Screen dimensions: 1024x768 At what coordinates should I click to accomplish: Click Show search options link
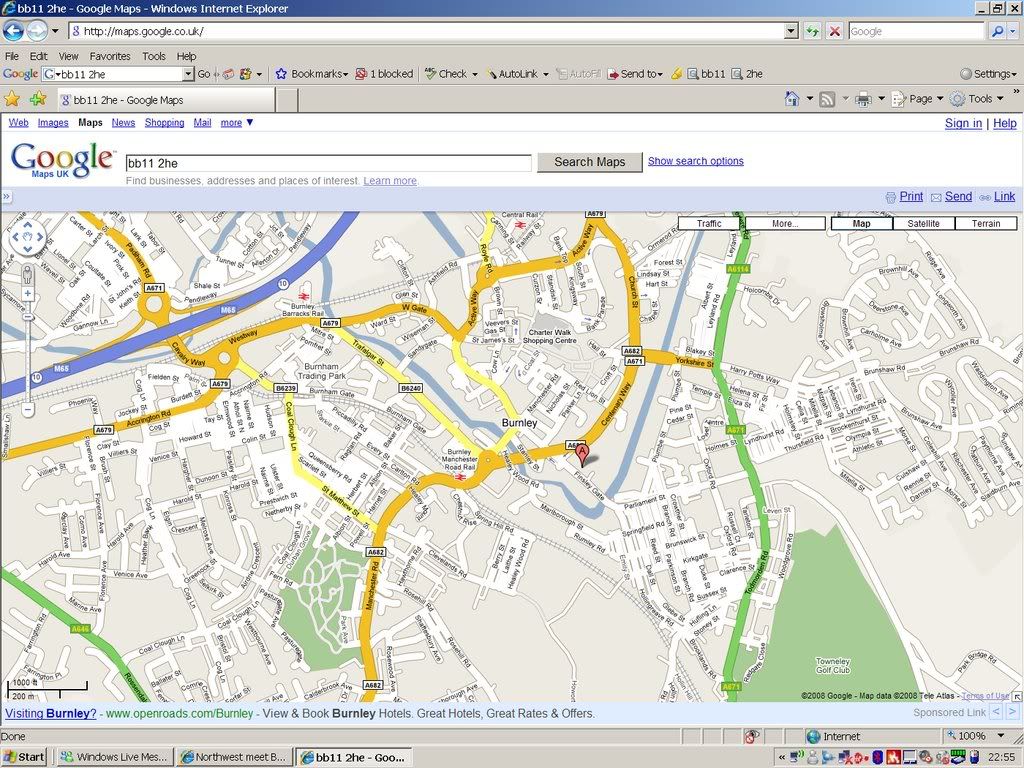(696, 161)
